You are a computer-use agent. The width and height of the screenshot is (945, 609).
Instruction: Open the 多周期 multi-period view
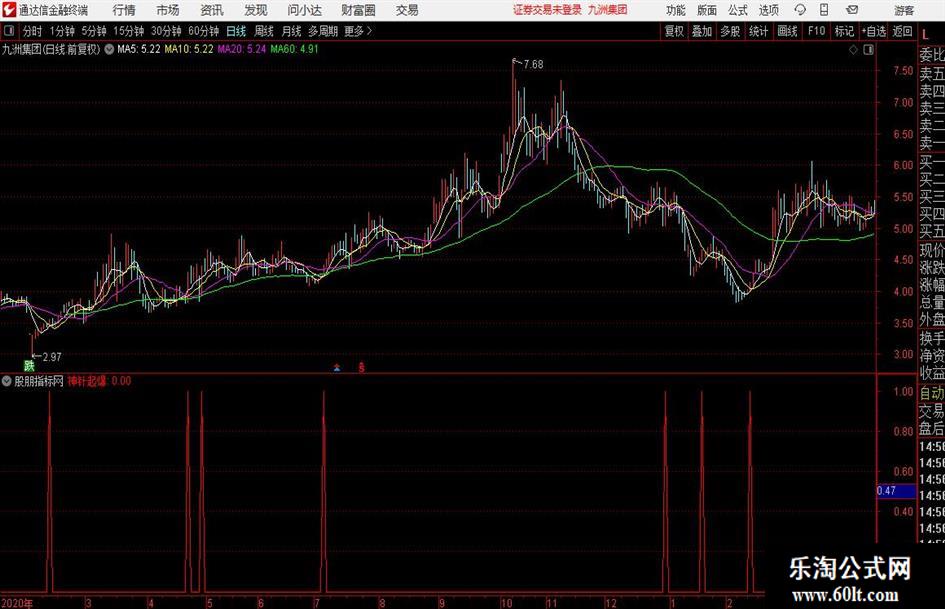[323, 31]
